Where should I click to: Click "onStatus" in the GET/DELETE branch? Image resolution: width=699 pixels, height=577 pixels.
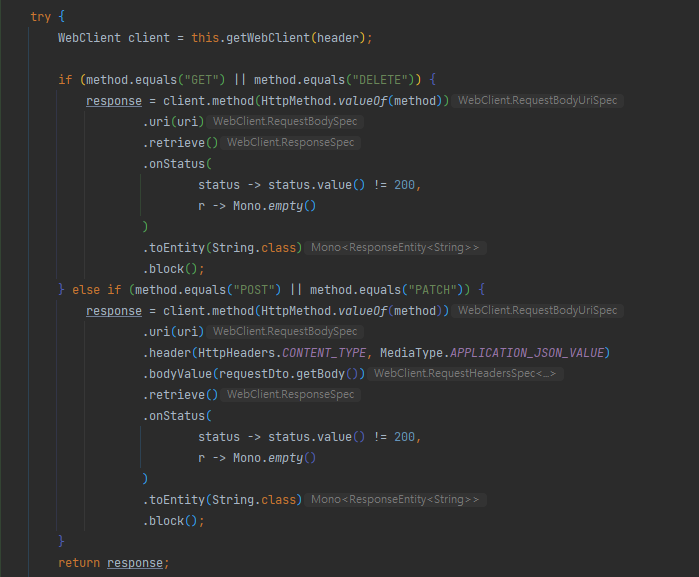click(x=177, y=164)
